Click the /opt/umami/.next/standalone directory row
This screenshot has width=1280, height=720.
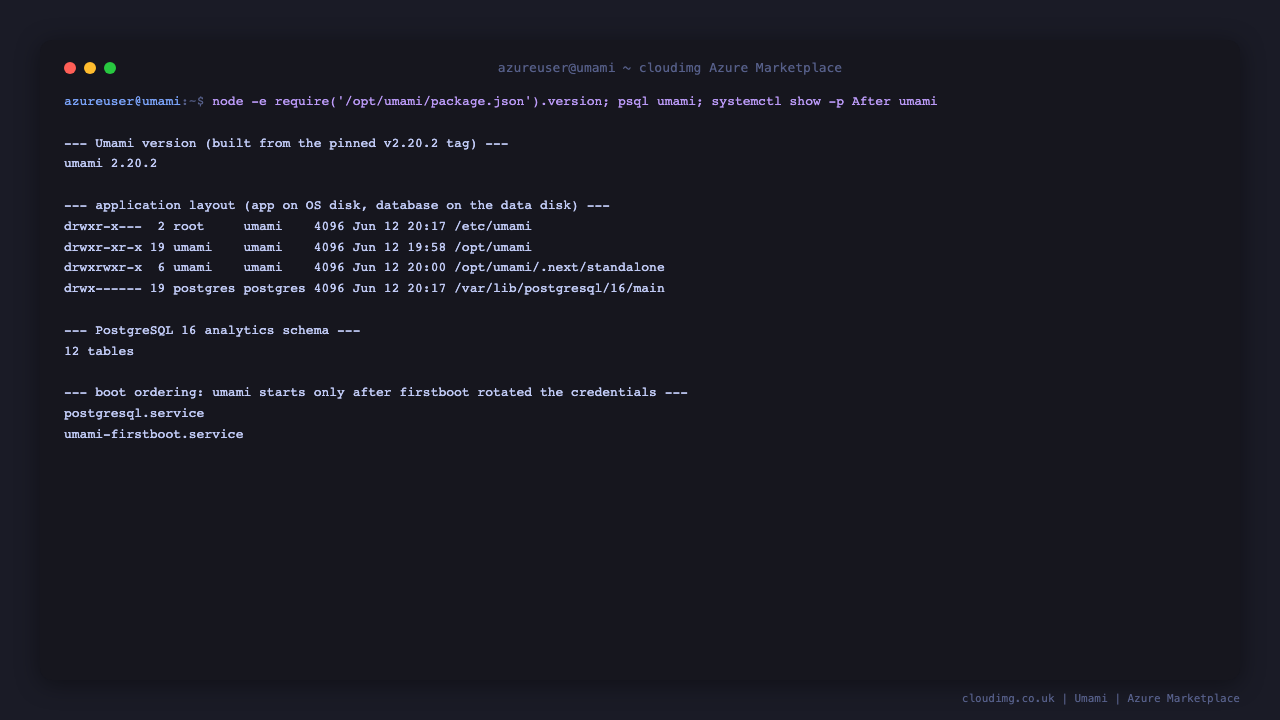[364, 267]
